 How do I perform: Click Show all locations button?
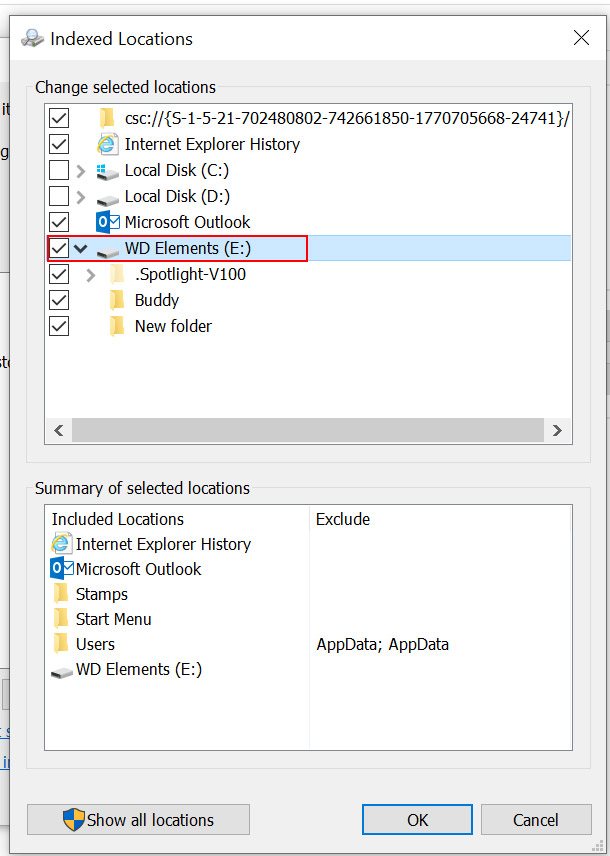click(138, 820)
